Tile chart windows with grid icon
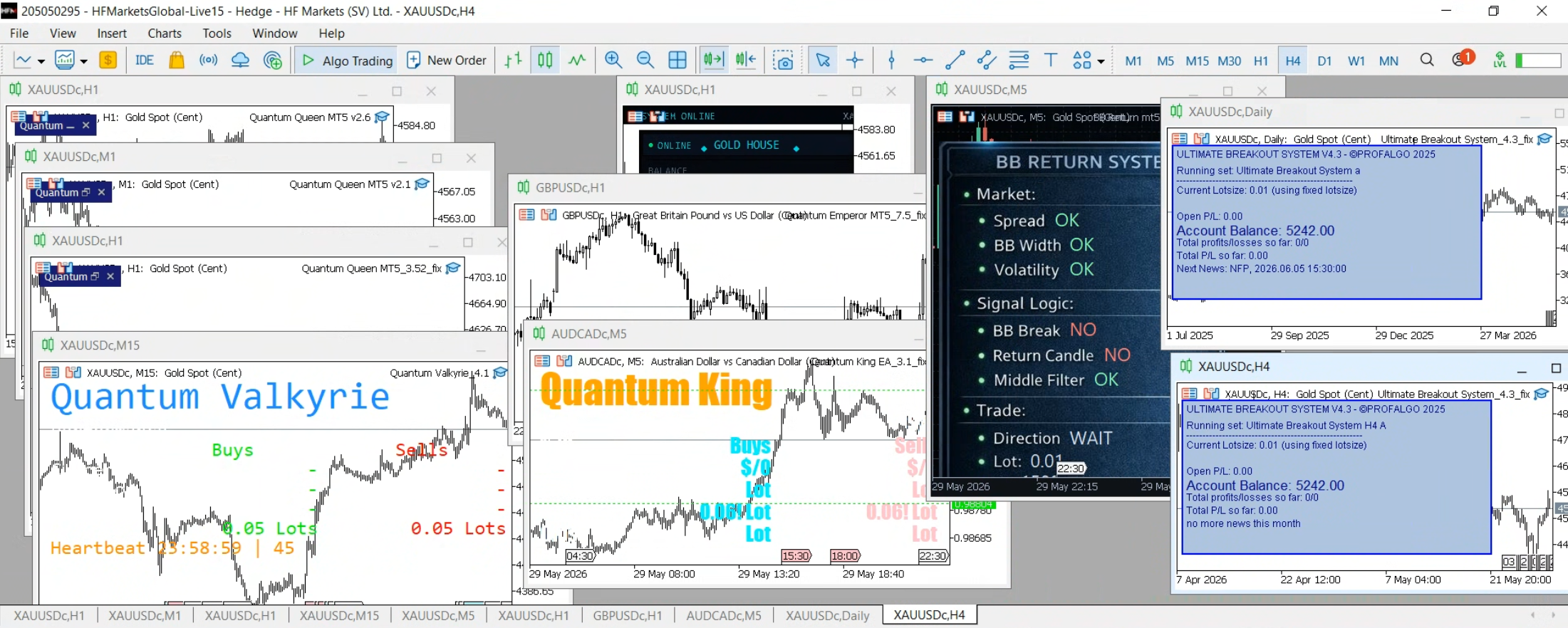Image resolution: width=1568 pixels, height=628 pixels. point(677,61)
